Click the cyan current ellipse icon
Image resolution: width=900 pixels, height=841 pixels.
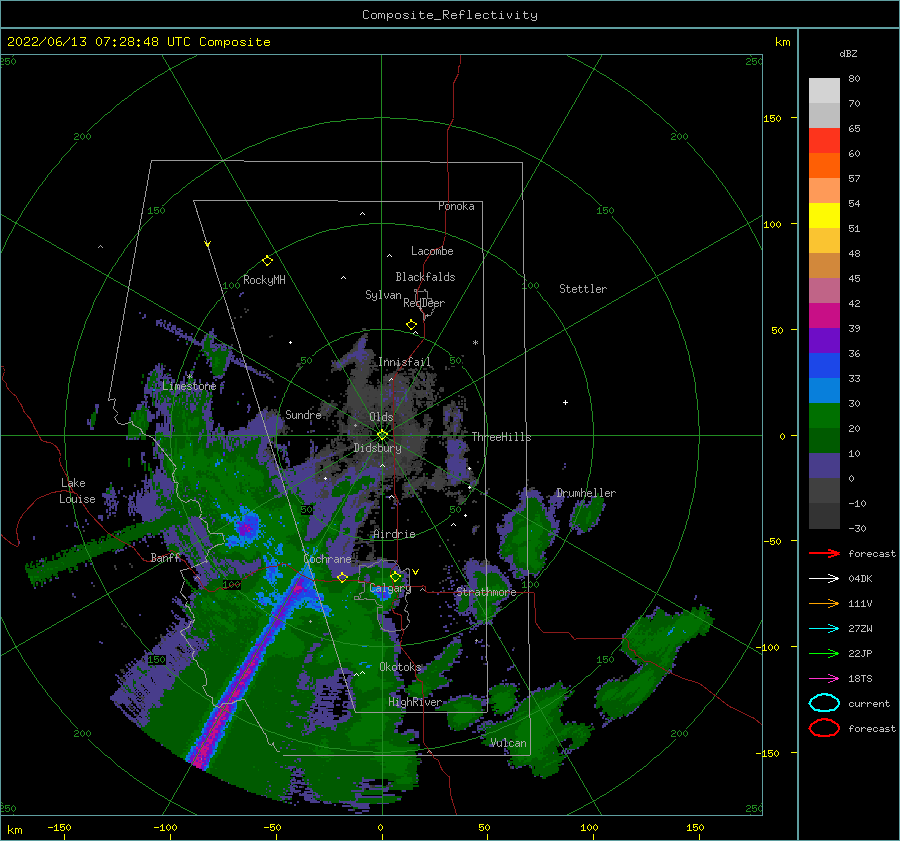point(824,703)
